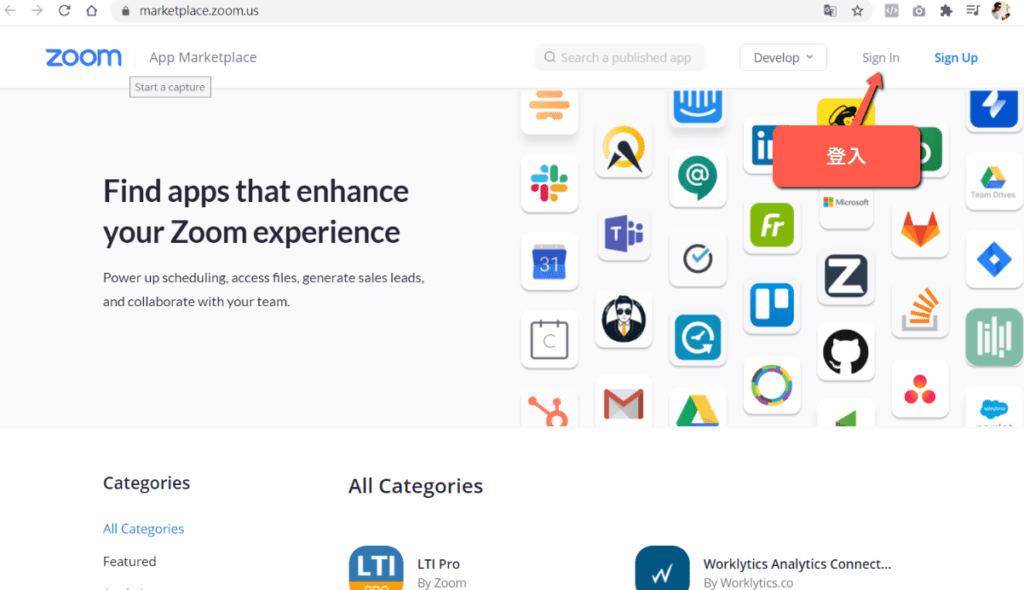Open the sunglasses man avatar app icon
The image size is (1024, 590).
(624, 319)
